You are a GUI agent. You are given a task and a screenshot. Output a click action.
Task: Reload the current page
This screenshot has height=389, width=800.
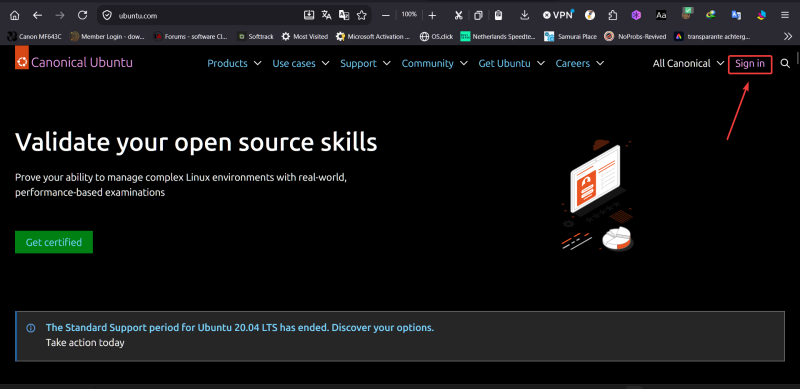tap(82, 15)
